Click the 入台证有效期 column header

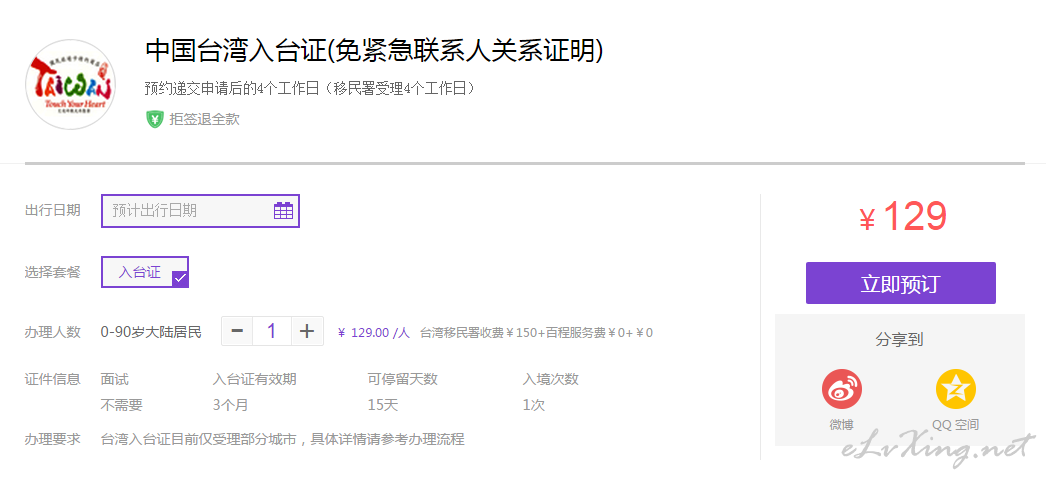[255, 379]
